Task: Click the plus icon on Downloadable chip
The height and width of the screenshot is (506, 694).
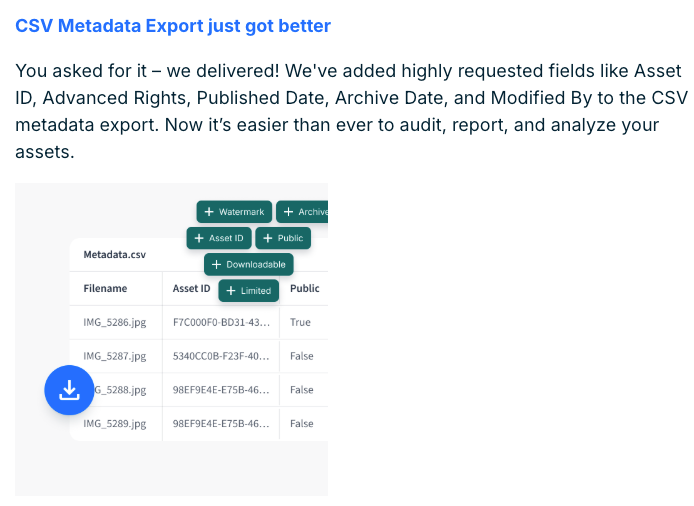Action: [x=216, y=264]
